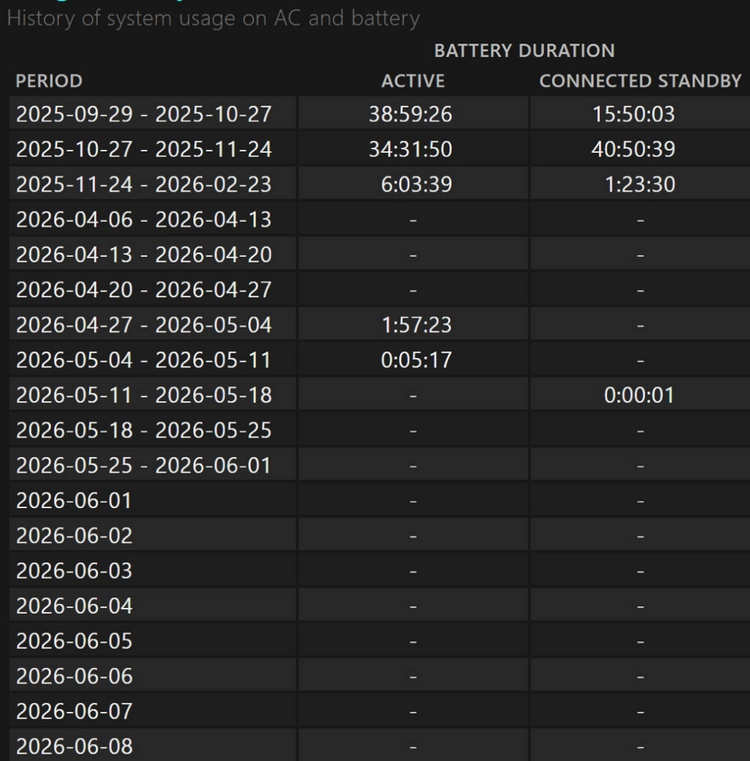Screen dimensions: 750x761
Task: Click connected standby value 1:23:30
Action: point(640,184)
